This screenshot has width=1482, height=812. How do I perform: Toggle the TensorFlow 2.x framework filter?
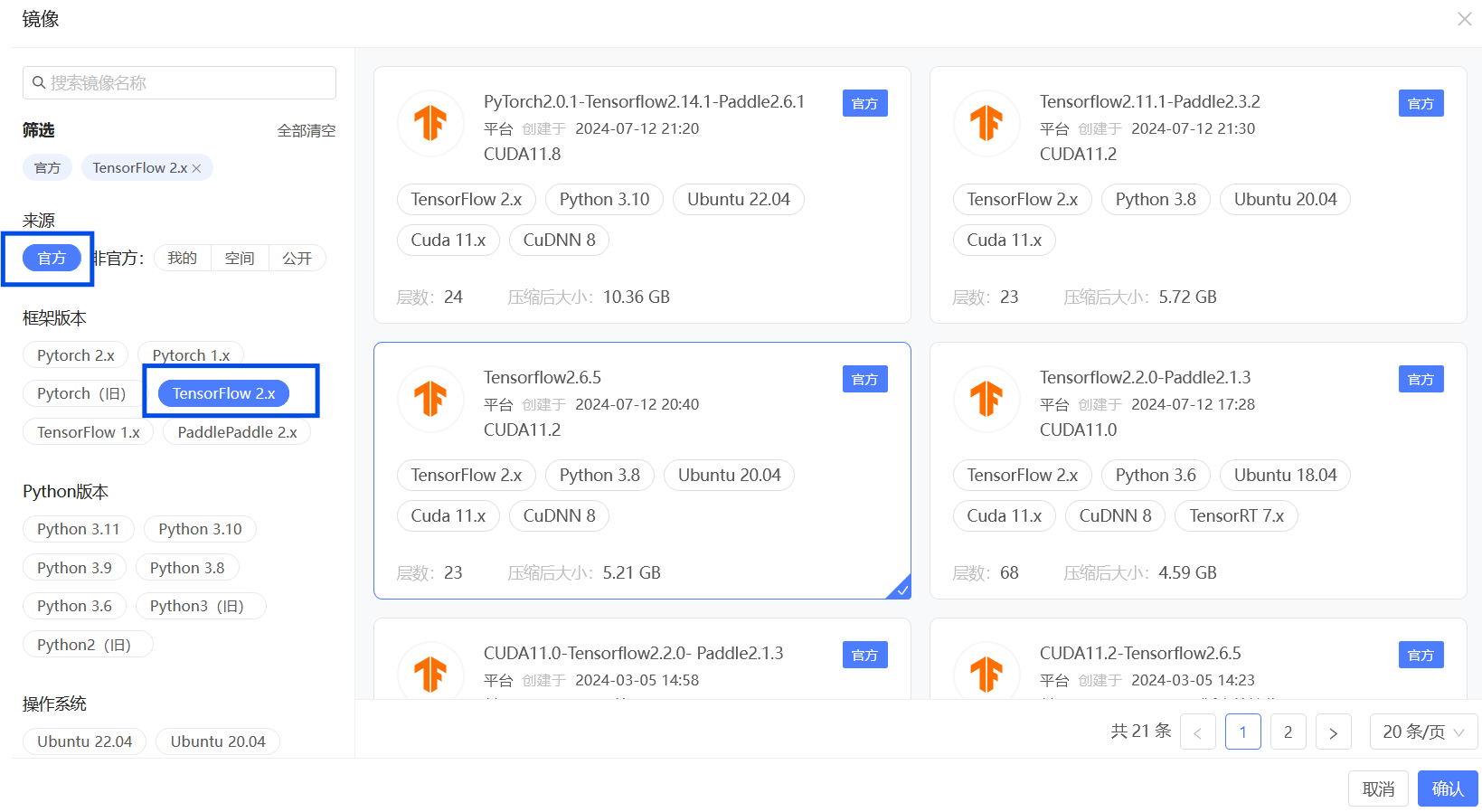tap(223, 393)
